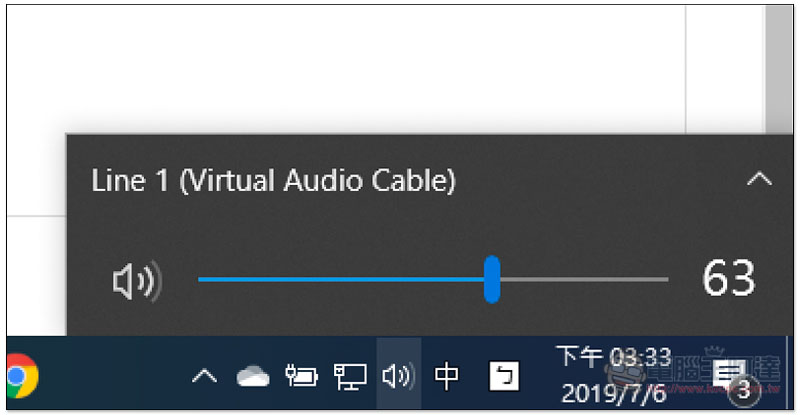800x415 pixels.
Task: Open the OneDrive cloud tray icon
Action: [x=253, y=377]
